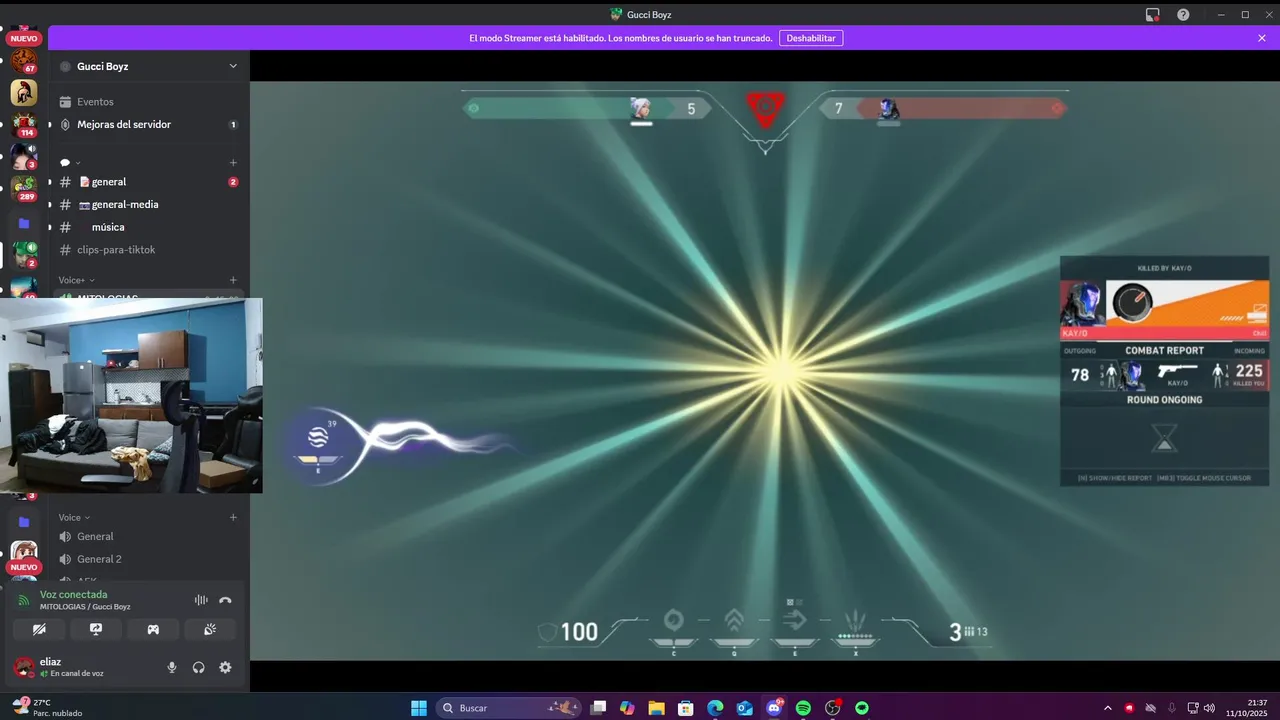Click the Buscar taskbar search box
Image resolution: width=1280 pixels, height=720 pixels.
509,708
